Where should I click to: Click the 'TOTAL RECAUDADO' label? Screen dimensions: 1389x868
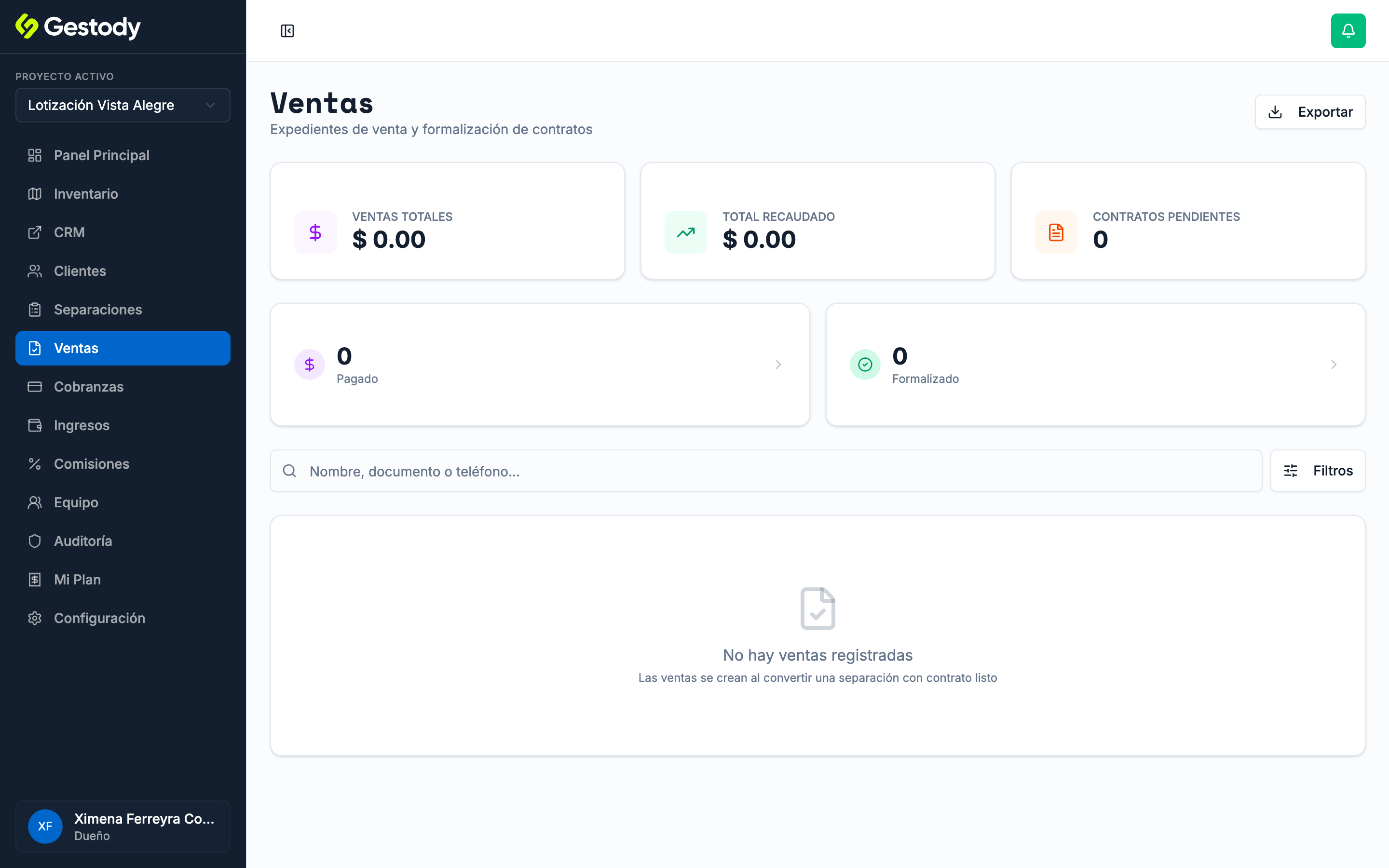[778, 217]
